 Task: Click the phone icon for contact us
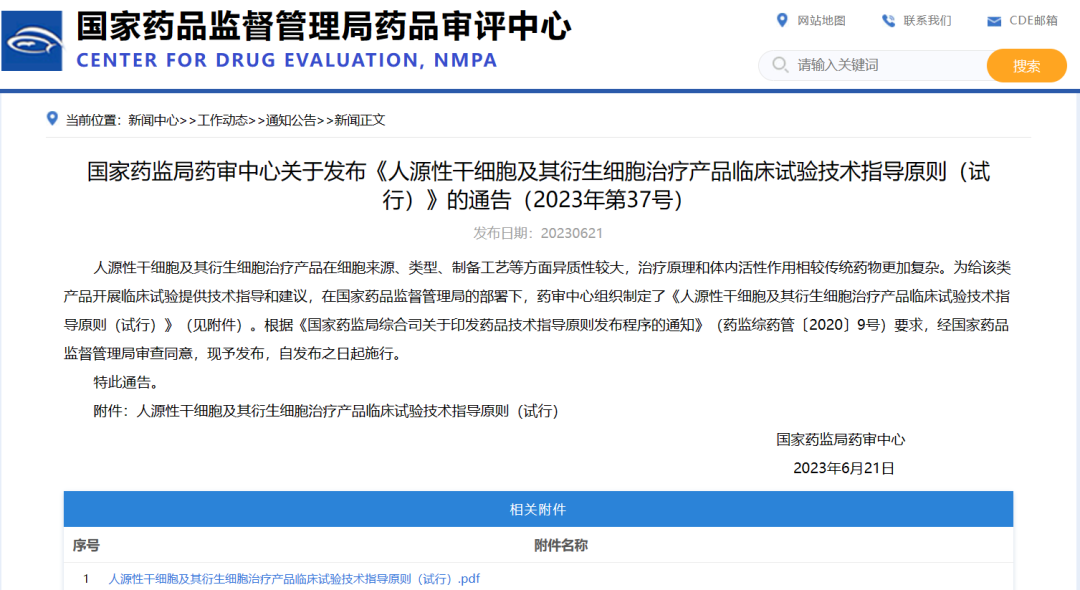[889, 21]
